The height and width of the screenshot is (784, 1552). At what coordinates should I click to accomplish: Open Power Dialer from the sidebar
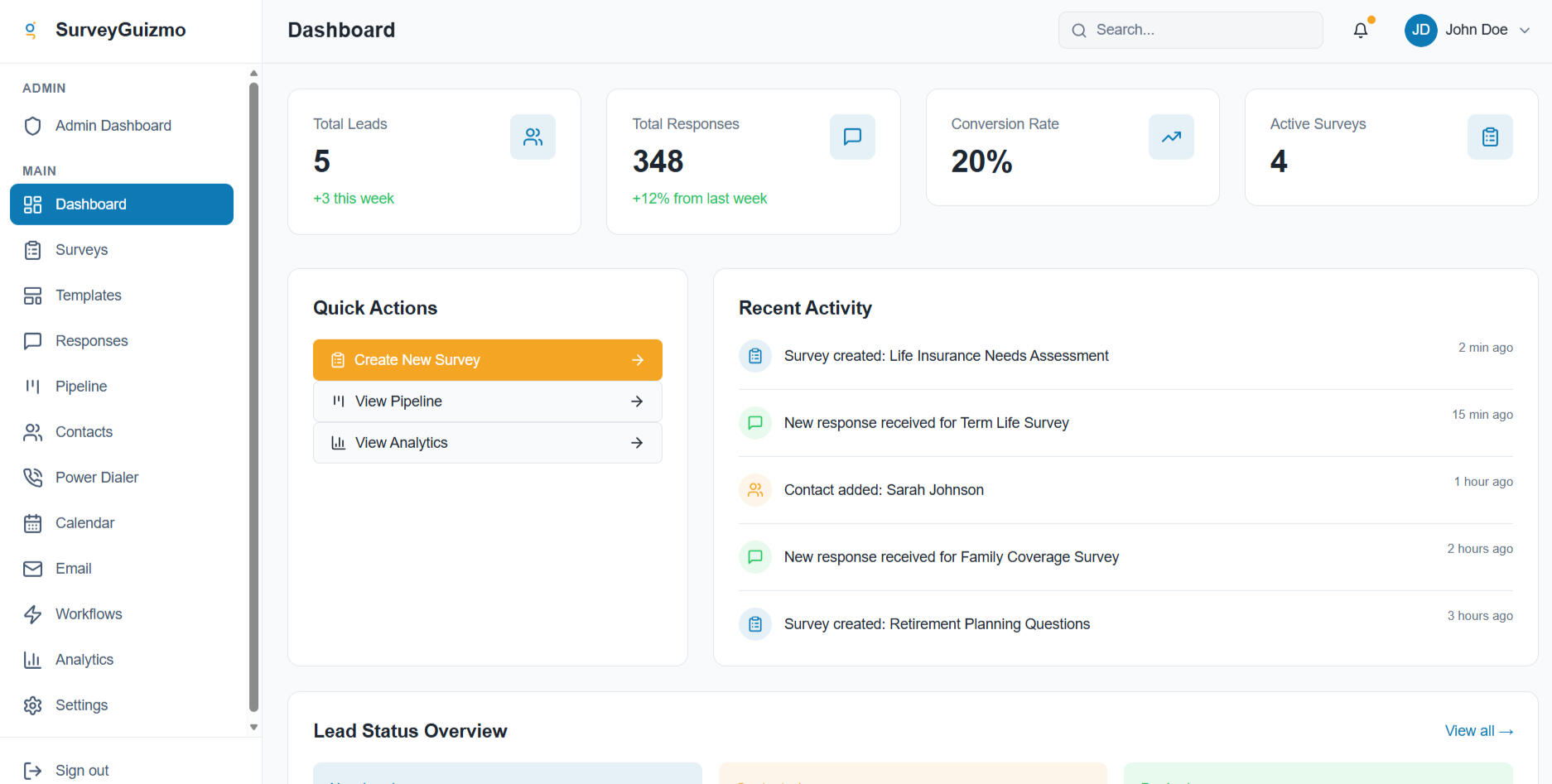[96, 478]
